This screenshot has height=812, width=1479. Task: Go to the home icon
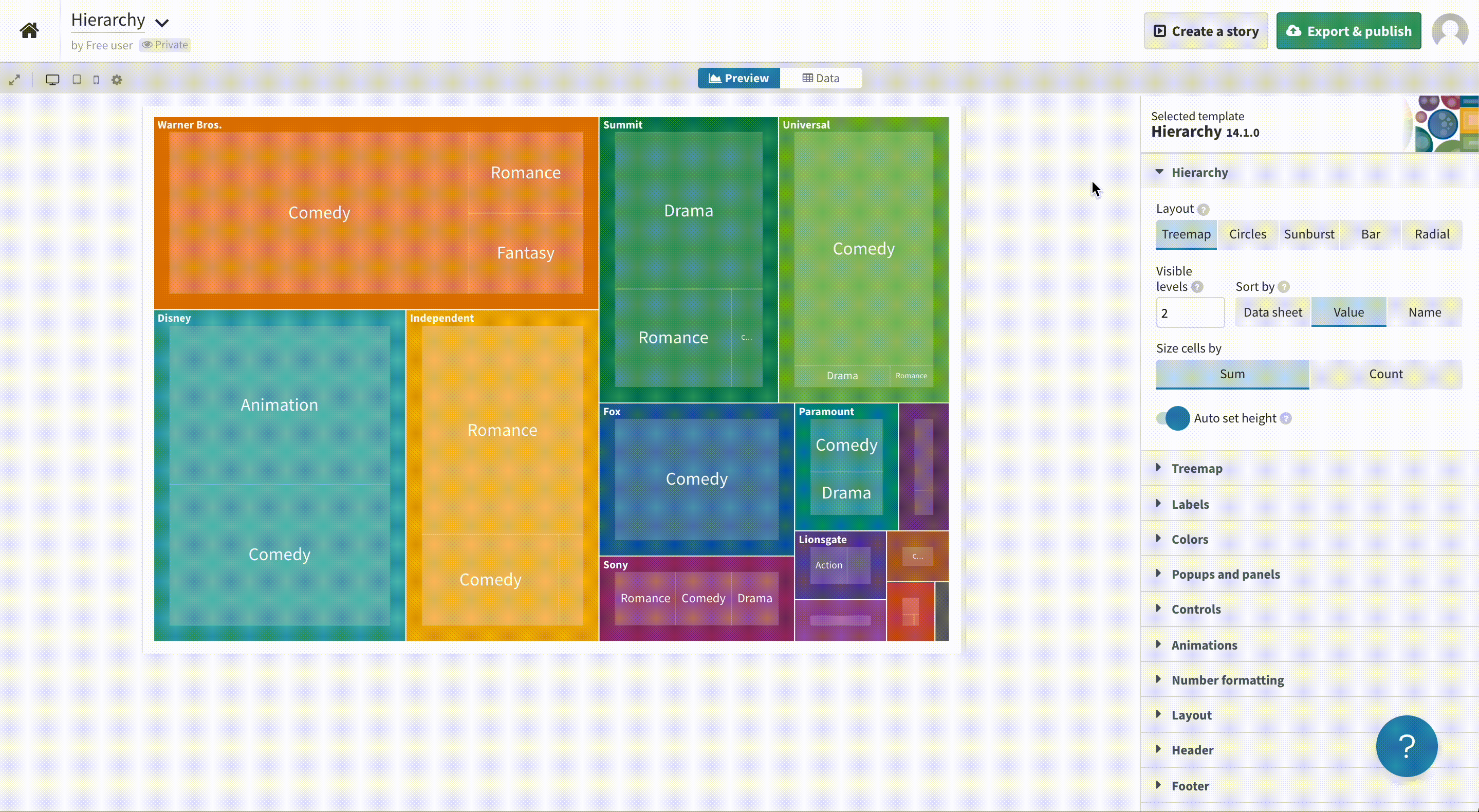[29, 30]
